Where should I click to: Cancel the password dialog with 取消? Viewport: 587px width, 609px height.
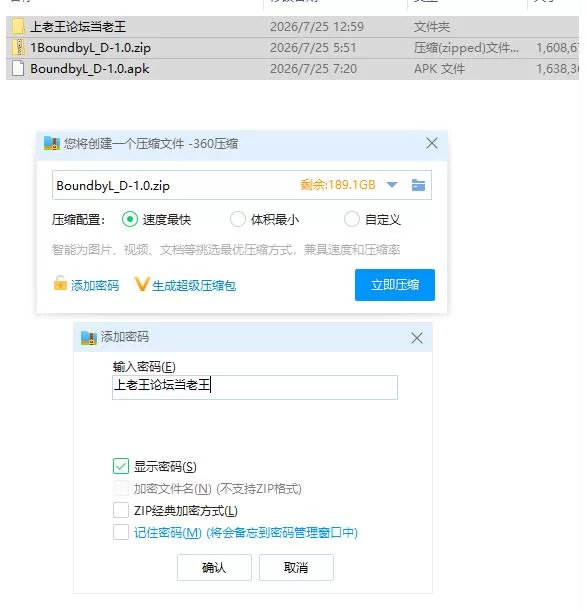pyautogui.click(x=296, y=567)
